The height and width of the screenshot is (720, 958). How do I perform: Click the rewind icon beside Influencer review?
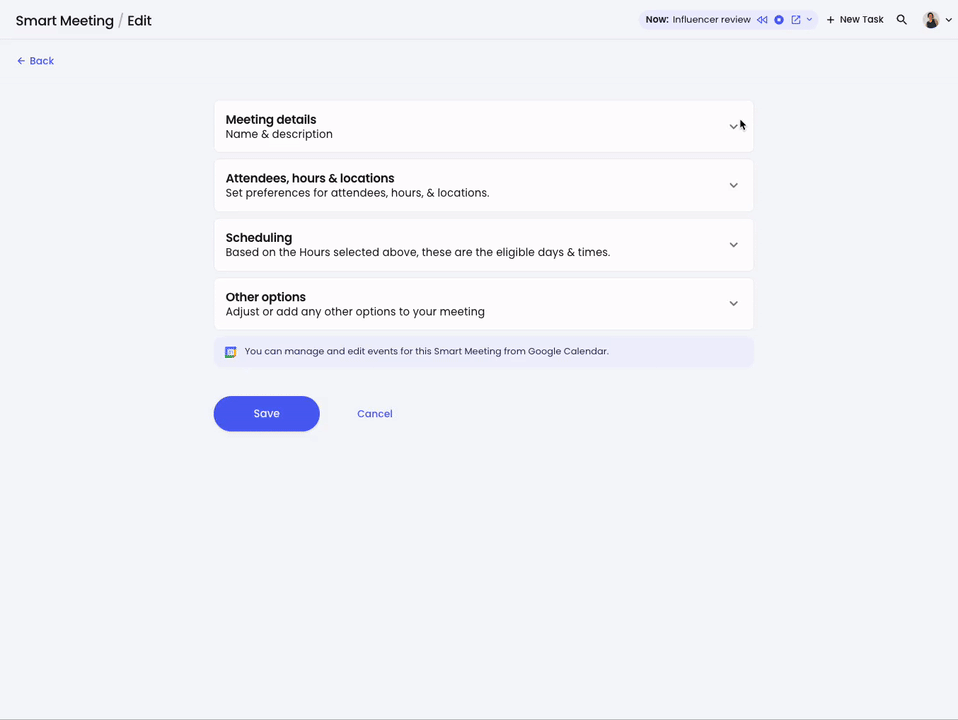(762, 20)
